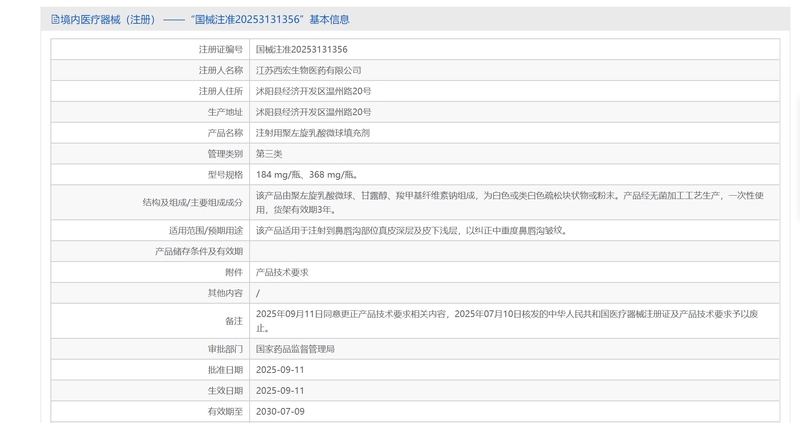
Task: Click expiry date value 2030-07-09
Action: coord(280,411)
